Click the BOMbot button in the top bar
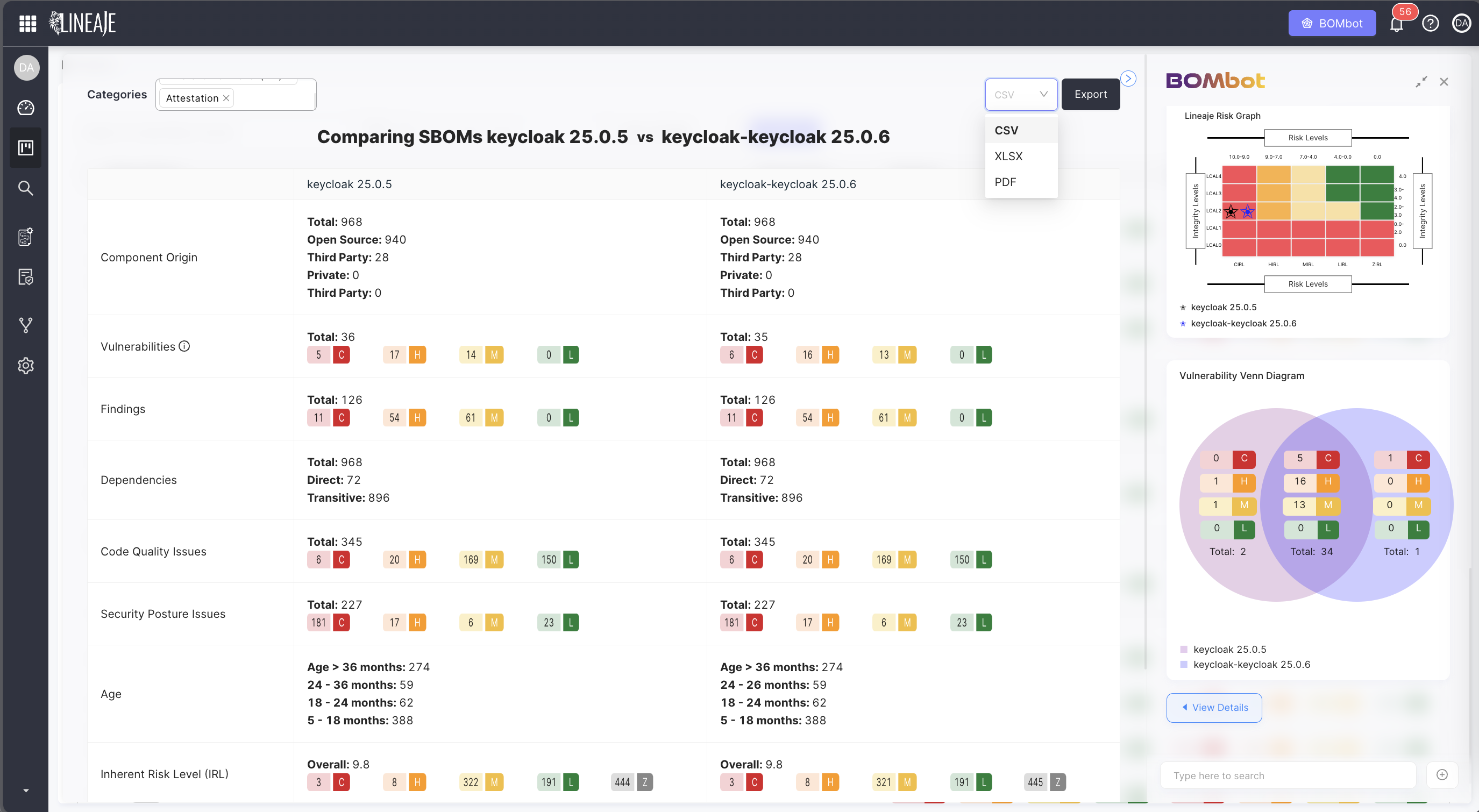 [1332, 24]
